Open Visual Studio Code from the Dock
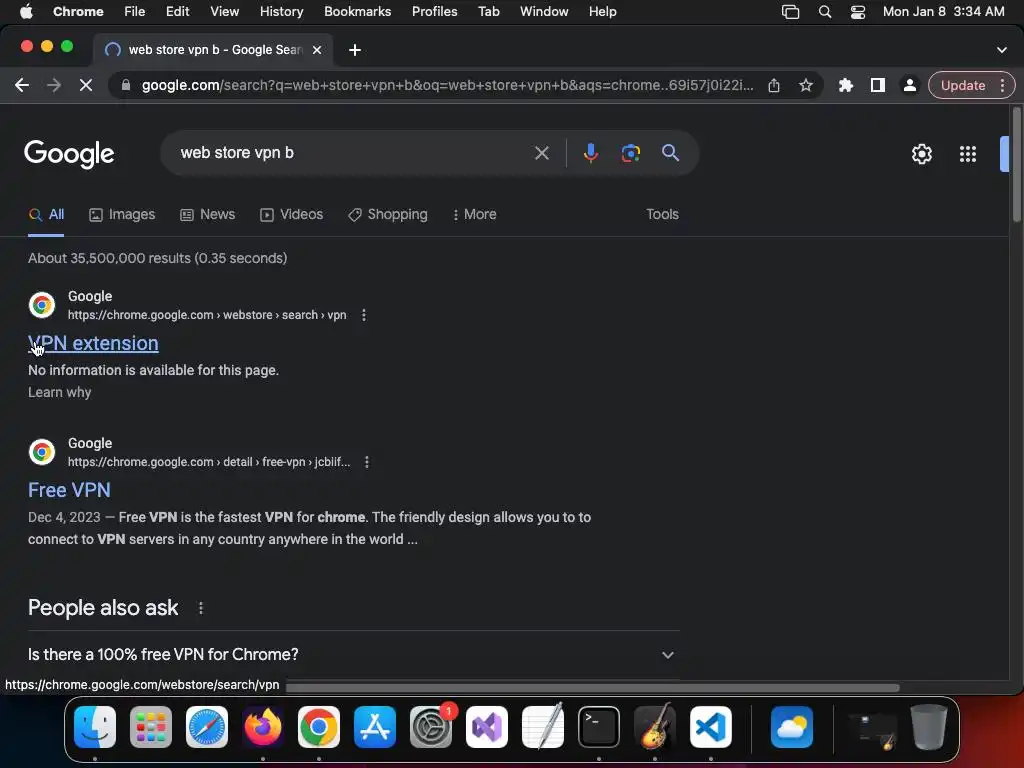Viewport: 1024px width, 768px height. [711, 727]
